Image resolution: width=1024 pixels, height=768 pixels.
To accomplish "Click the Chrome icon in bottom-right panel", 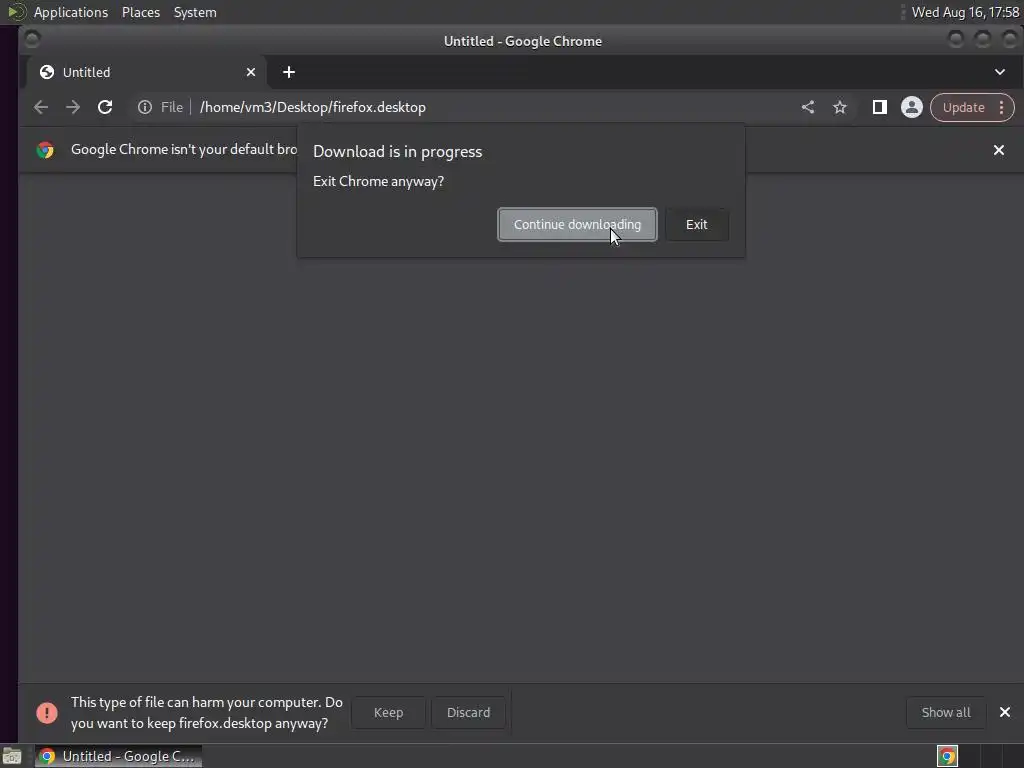I will click(x=948, y=756).
